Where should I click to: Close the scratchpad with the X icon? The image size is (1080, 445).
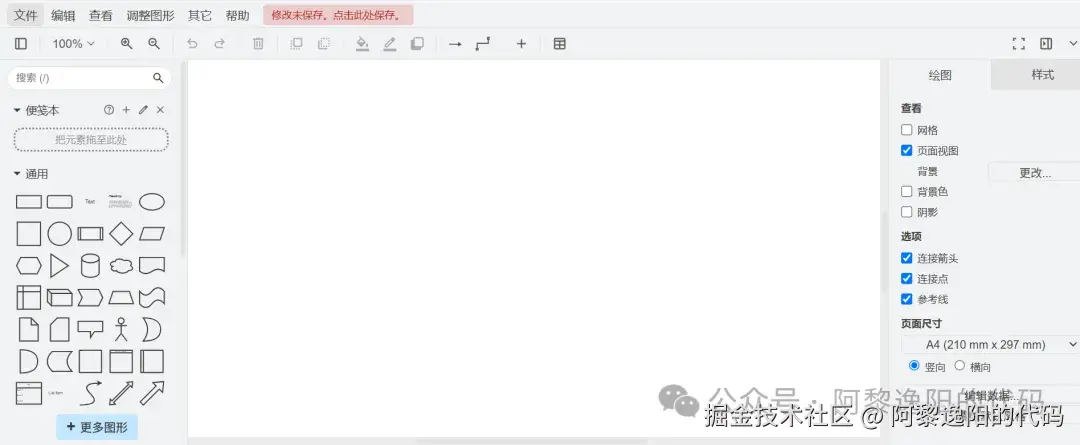[x=160, y=110]
